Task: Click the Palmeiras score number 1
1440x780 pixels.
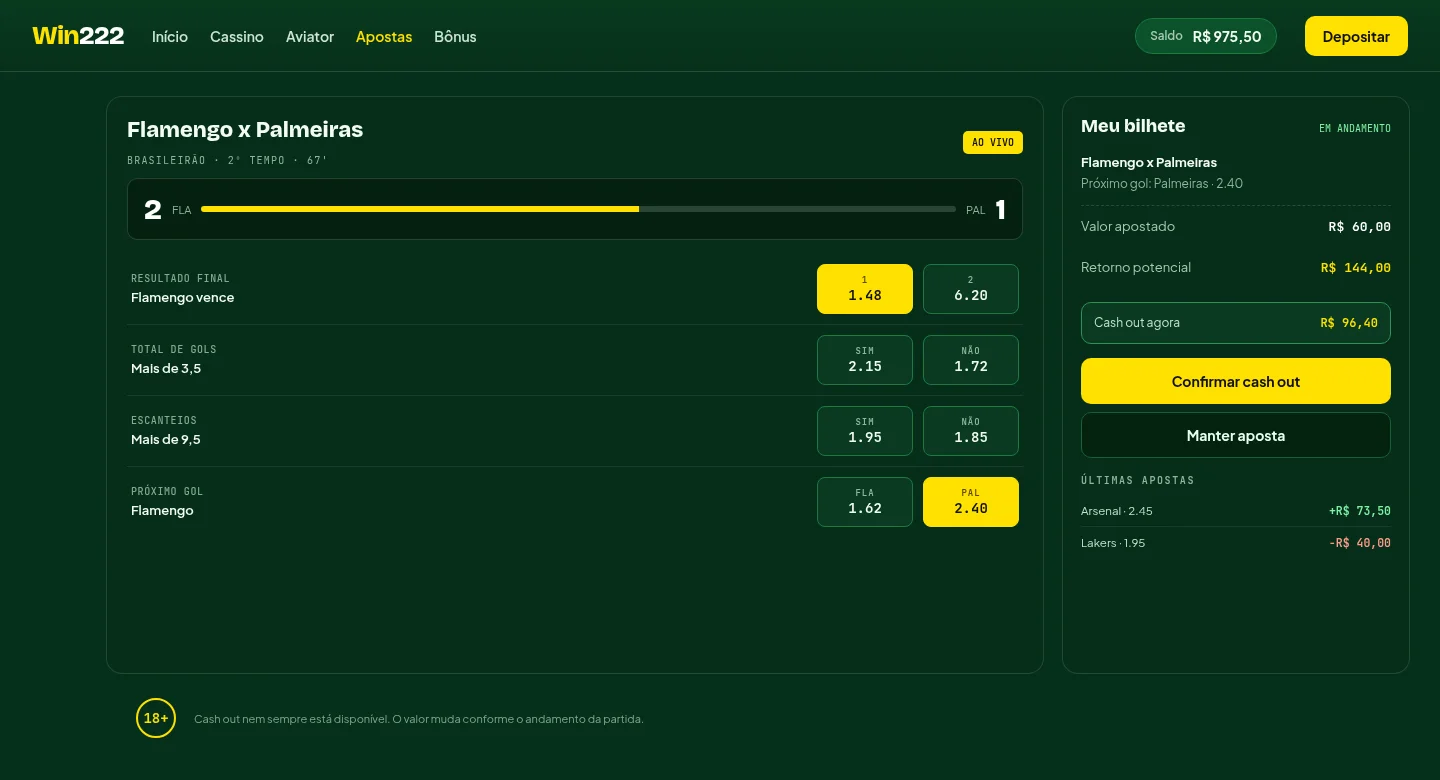Action: 1000,209
